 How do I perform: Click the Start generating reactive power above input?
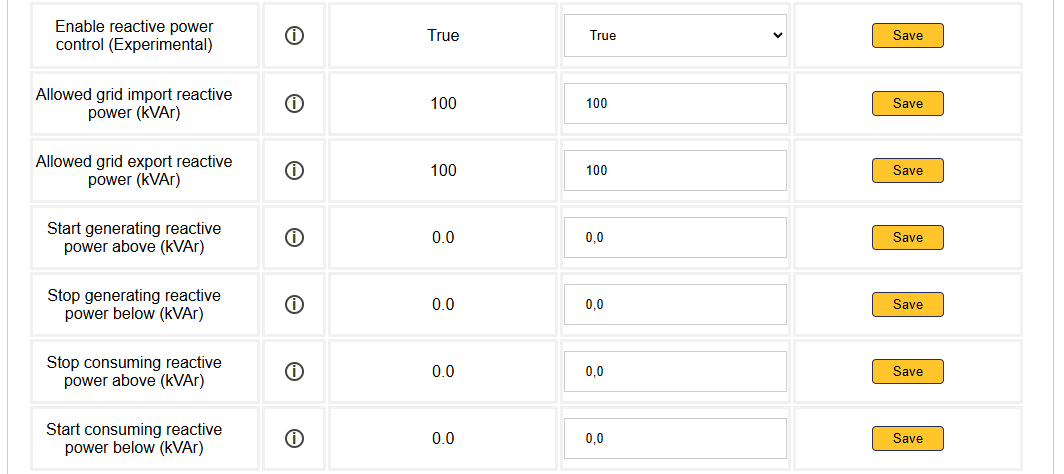675,237
